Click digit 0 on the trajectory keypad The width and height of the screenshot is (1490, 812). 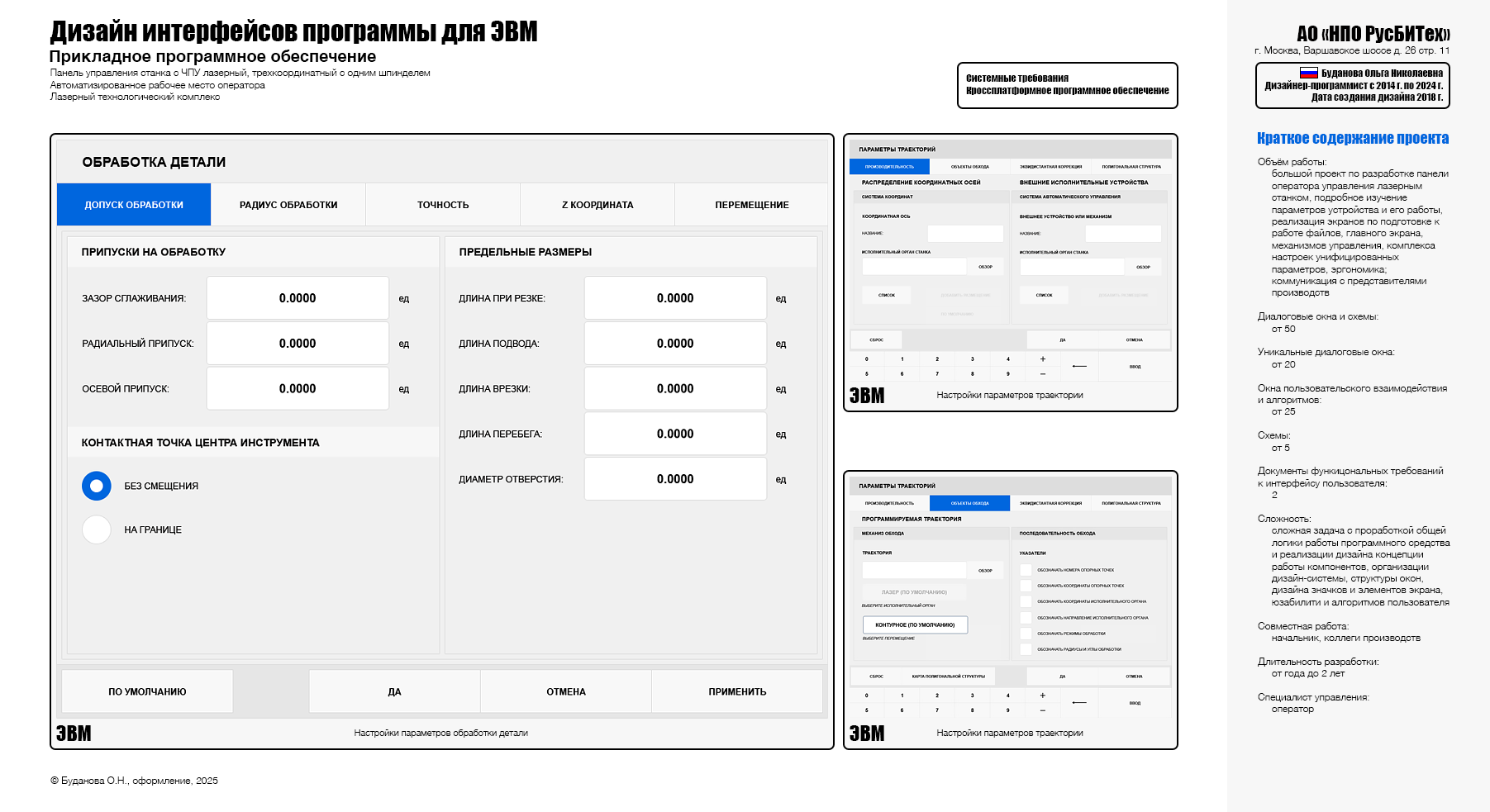[866, 359]
